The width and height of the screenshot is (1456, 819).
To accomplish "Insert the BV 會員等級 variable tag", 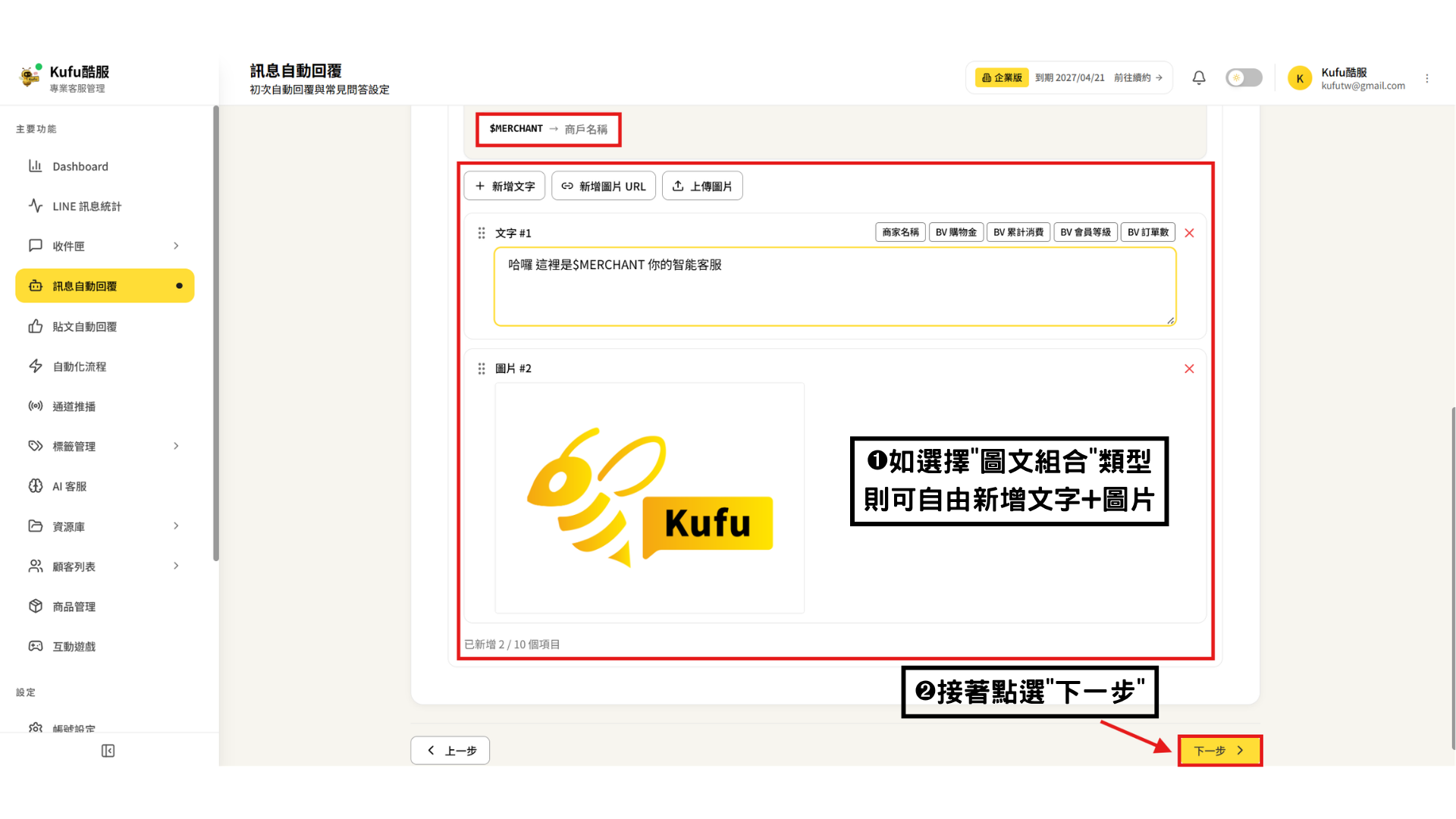I will (x=1085, y=232).
